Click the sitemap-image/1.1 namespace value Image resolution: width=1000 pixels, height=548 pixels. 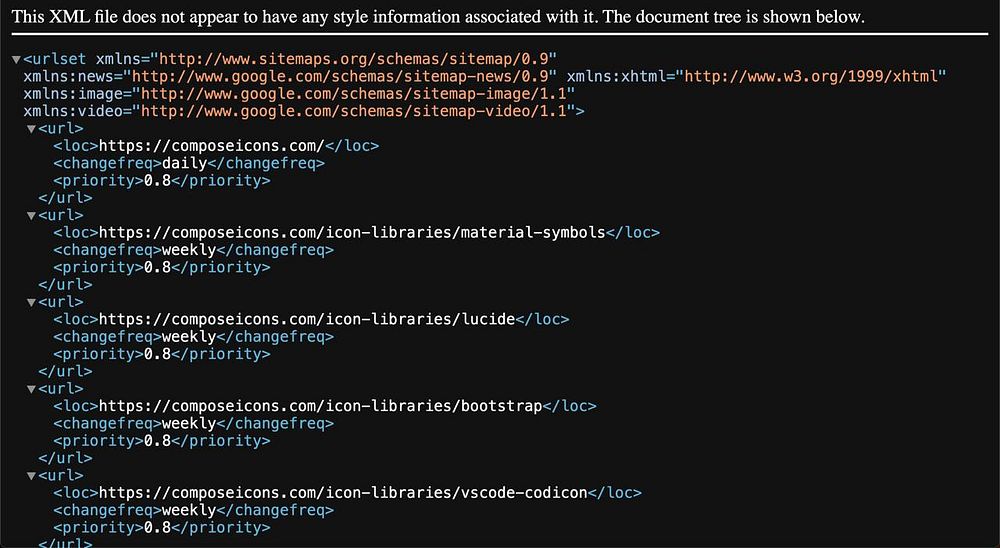click(x=354, y=94)
